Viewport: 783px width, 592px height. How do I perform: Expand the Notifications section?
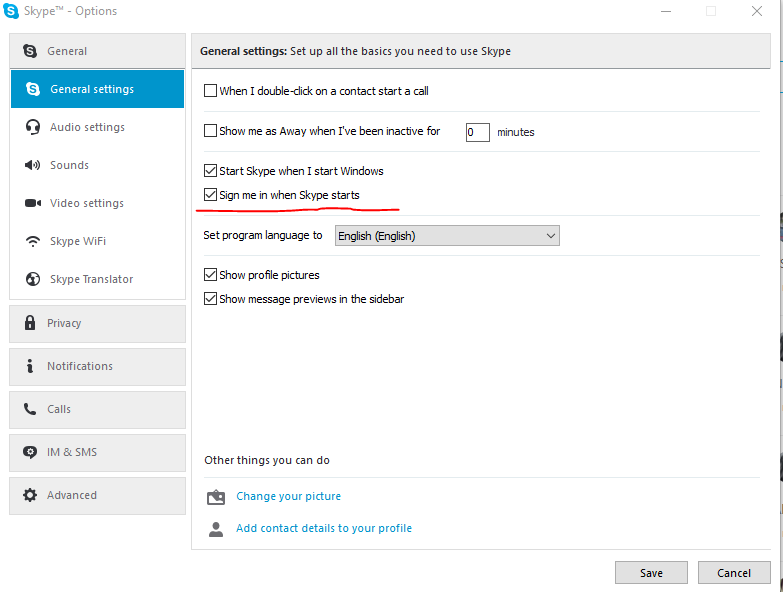97,366
